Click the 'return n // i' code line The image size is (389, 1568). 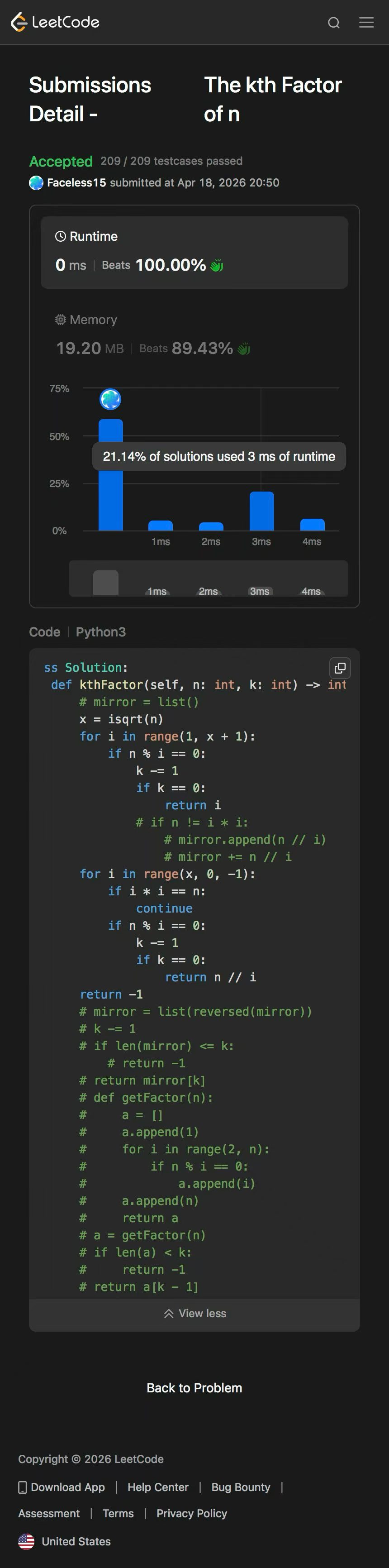click(210, 977)
